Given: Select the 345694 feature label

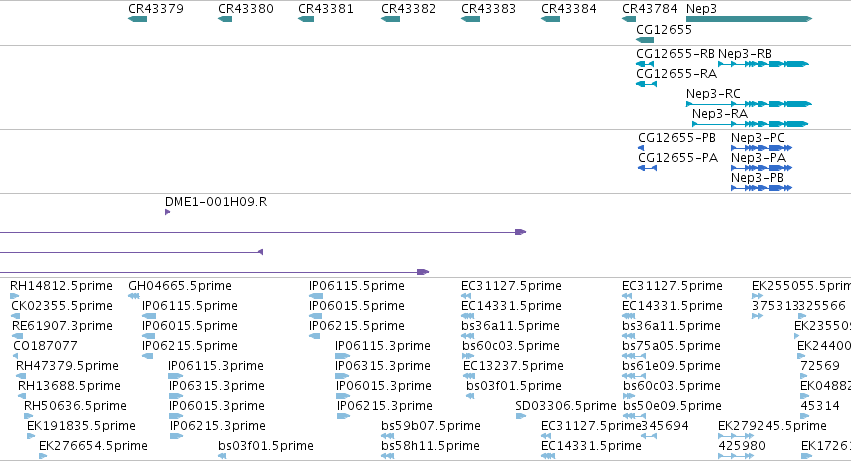Looking at the screenshot, I should (665, 426).
